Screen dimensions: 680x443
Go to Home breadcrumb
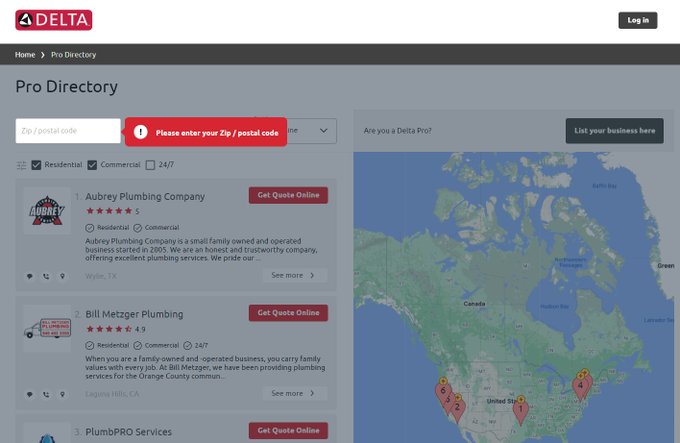[25, 55]
